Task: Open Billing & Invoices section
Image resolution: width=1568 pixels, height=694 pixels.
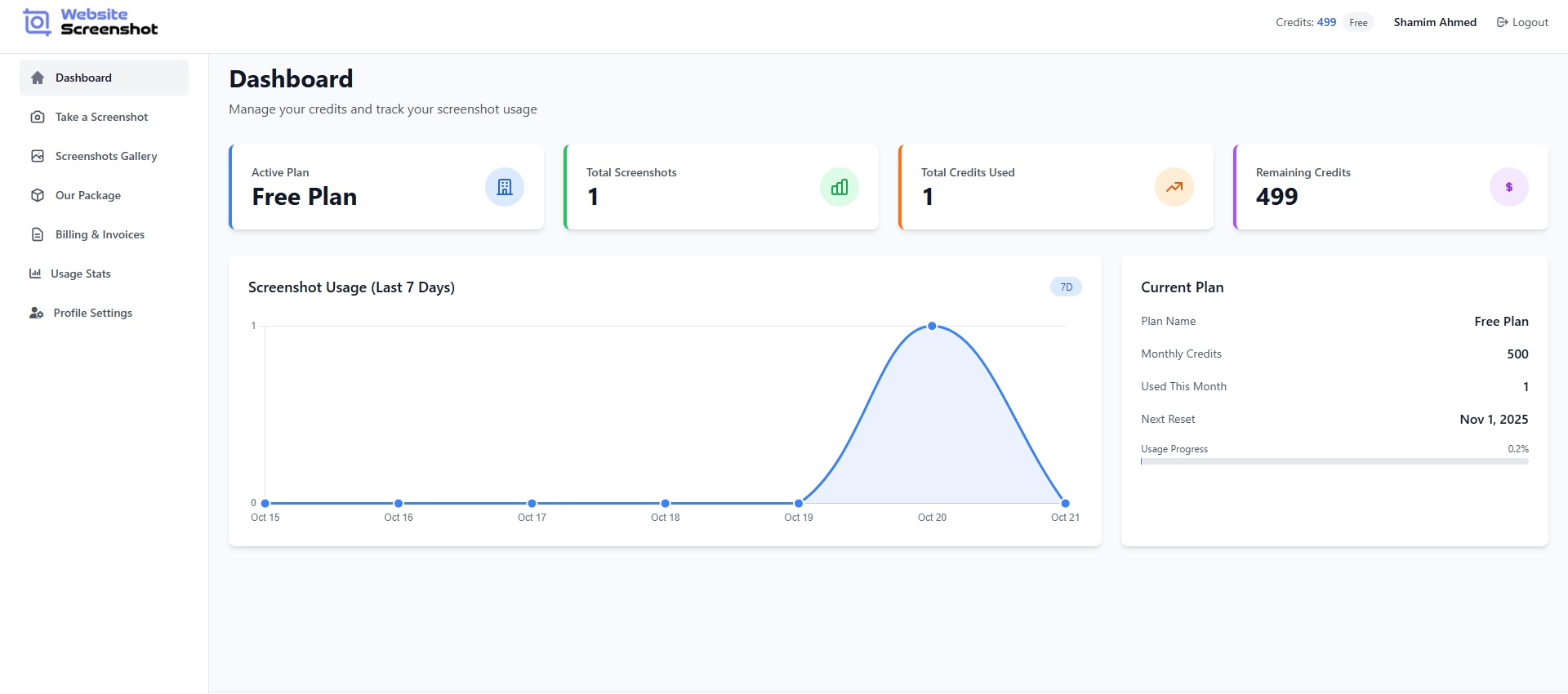Action: coord(100,234)
